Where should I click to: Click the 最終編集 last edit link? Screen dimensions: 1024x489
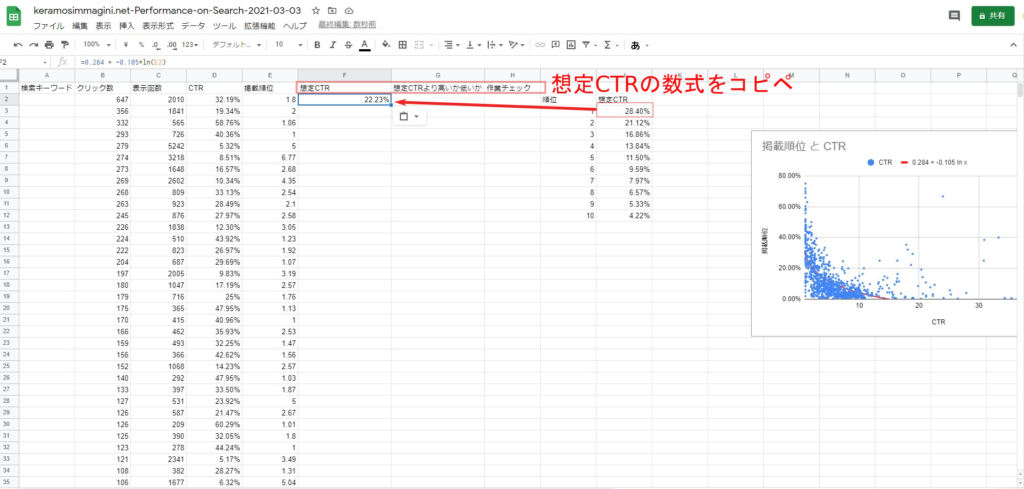pos(347,25)
